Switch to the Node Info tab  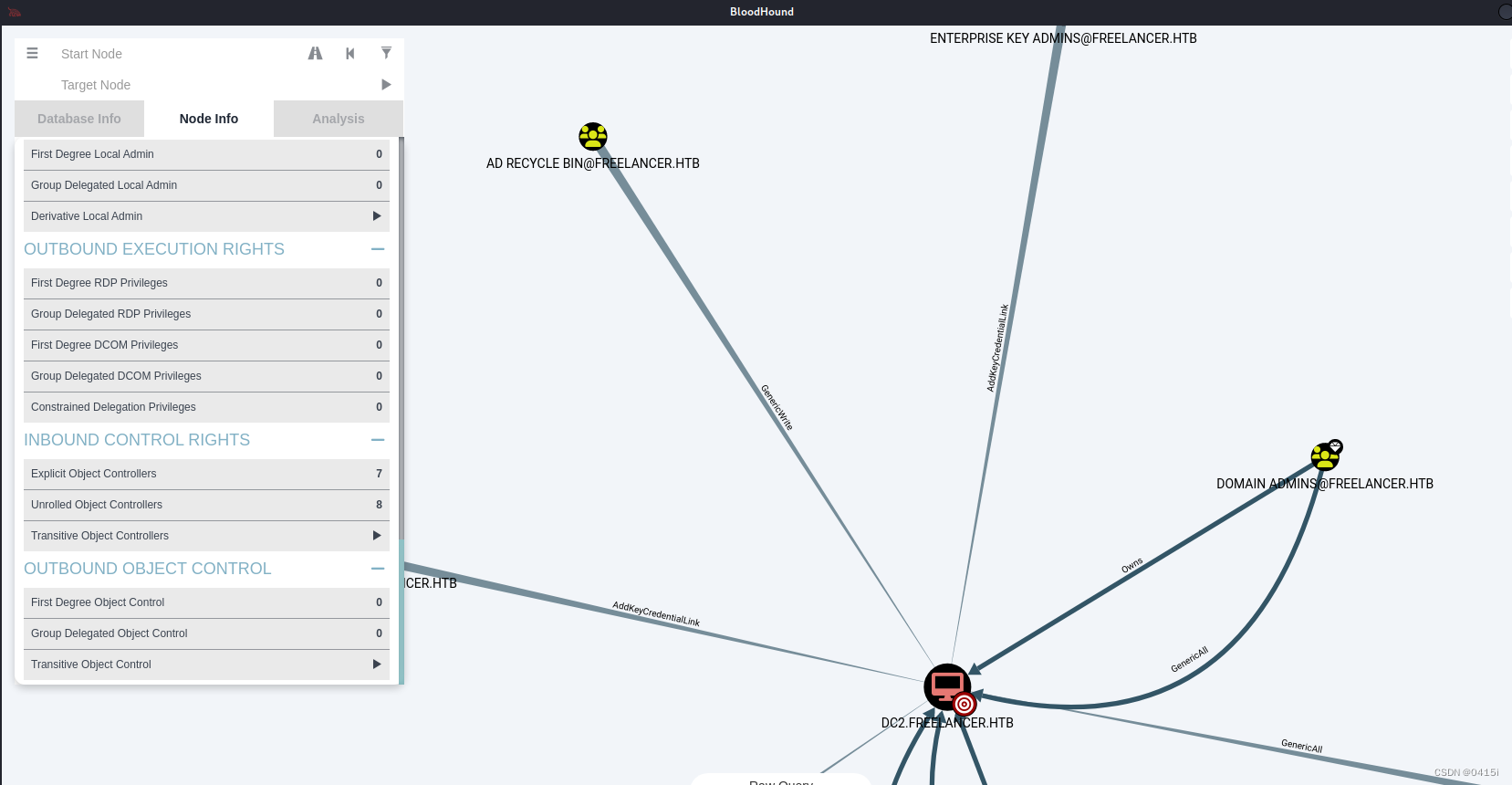tap(209, 119)
